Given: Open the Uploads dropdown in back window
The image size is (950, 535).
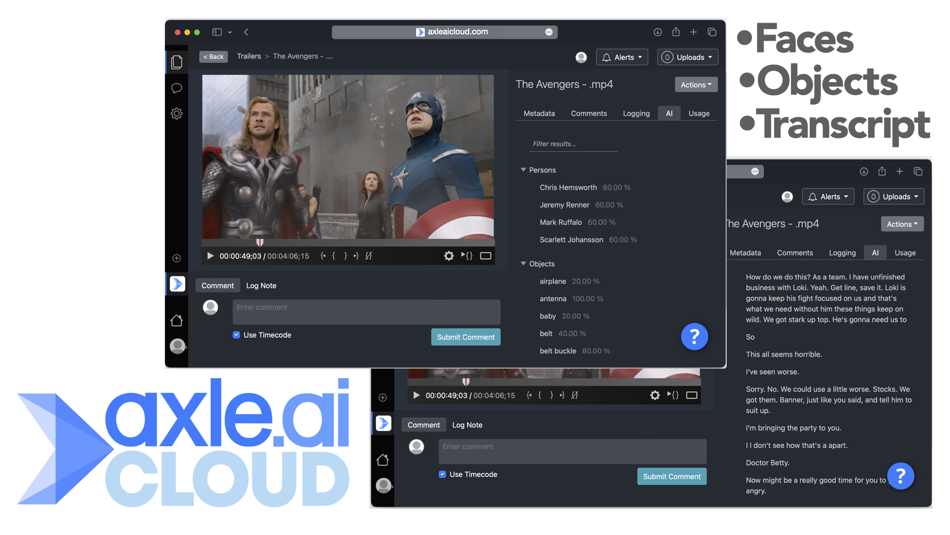Looking at the screenshot, I should [894, 196].
